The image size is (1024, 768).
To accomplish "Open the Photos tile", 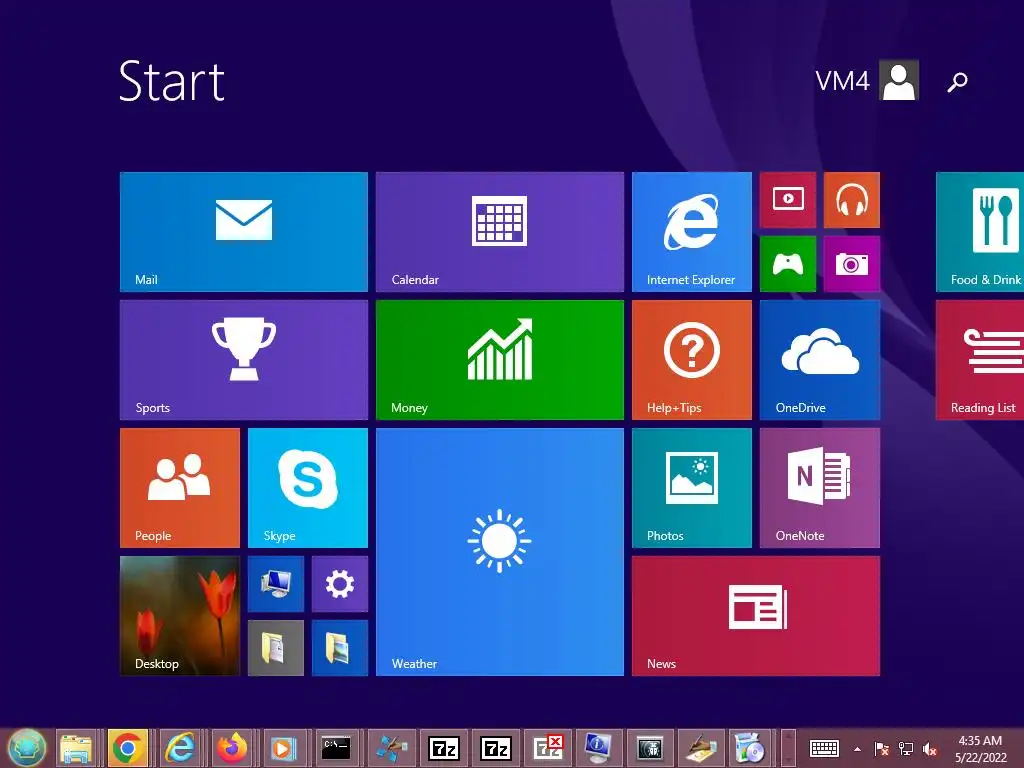I will click(x=692, y=488).
